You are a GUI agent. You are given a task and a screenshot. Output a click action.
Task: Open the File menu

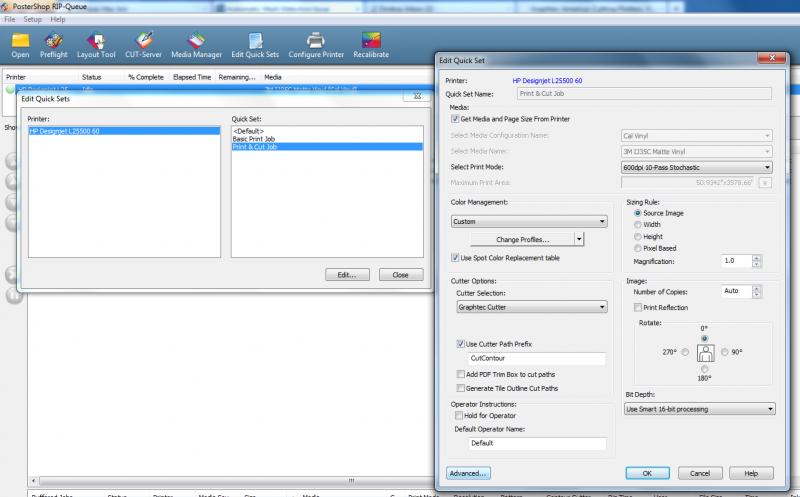coord(10,19)
